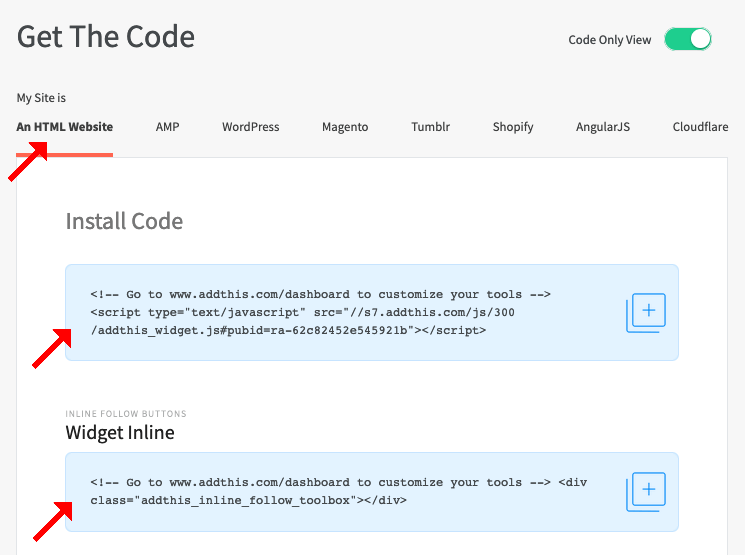Screen dimensions: 745x555
Task: Turn off the Code Only View switch
Action: pos(687,39)
